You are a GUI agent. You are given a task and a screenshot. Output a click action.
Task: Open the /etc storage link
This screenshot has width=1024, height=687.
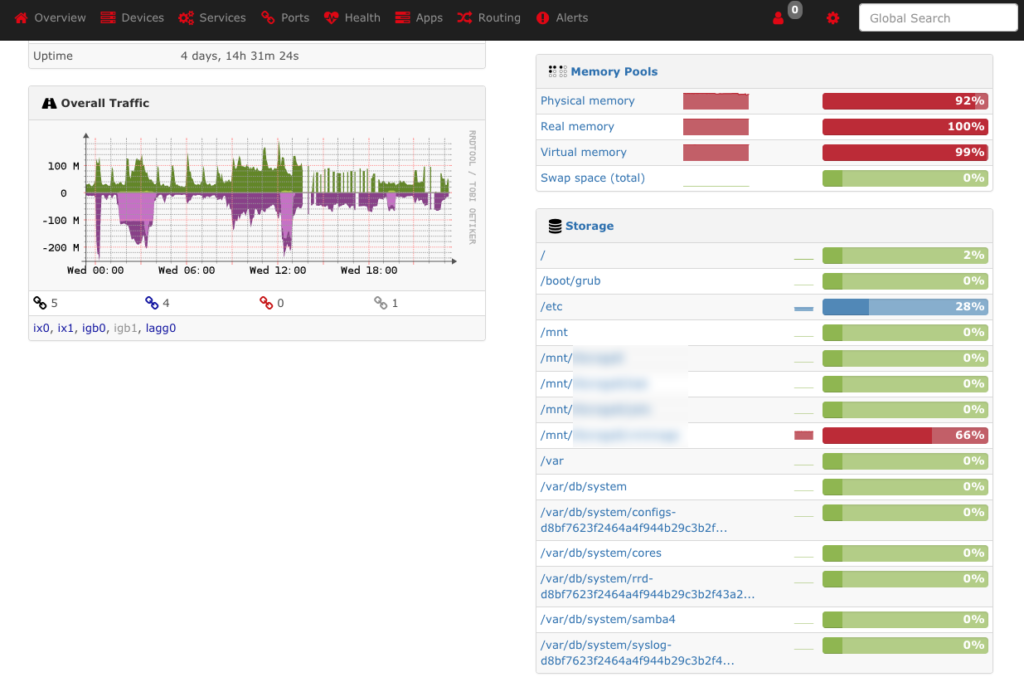pos(551,307)
